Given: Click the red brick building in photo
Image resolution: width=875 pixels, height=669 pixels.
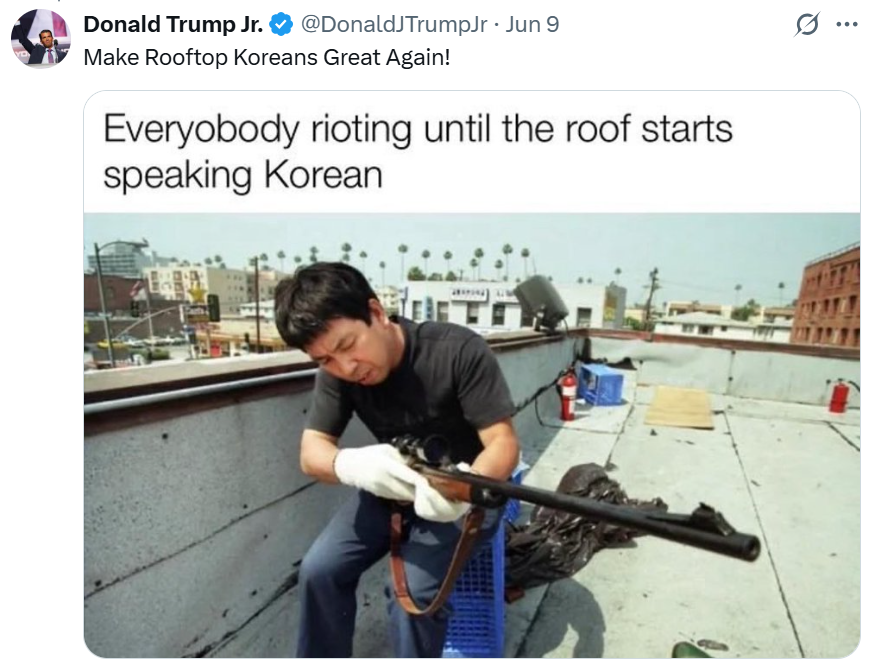Looking at the screenshot, I should pyautogui.click(x=825, y=297).
